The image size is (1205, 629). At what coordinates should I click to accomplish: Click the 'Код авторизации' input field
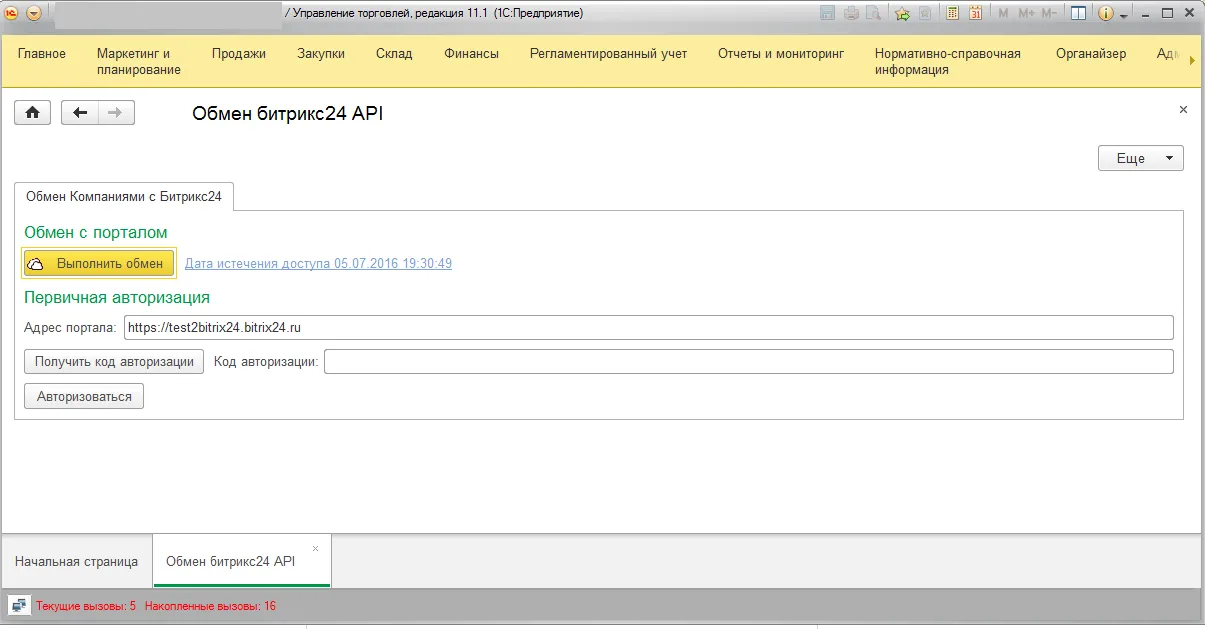tap(748, 362)
